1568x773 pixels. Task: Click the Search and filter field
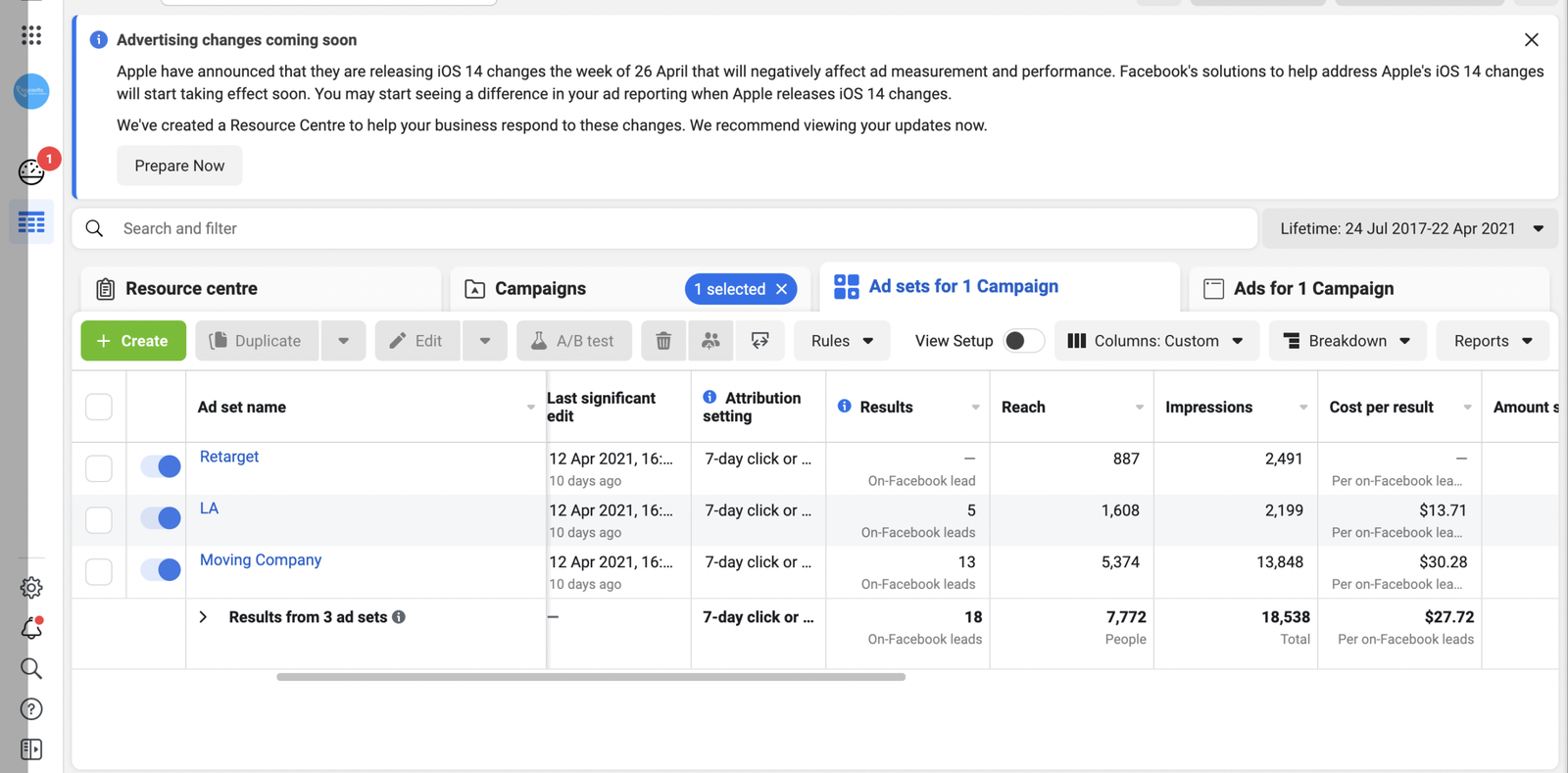[666, 228]
